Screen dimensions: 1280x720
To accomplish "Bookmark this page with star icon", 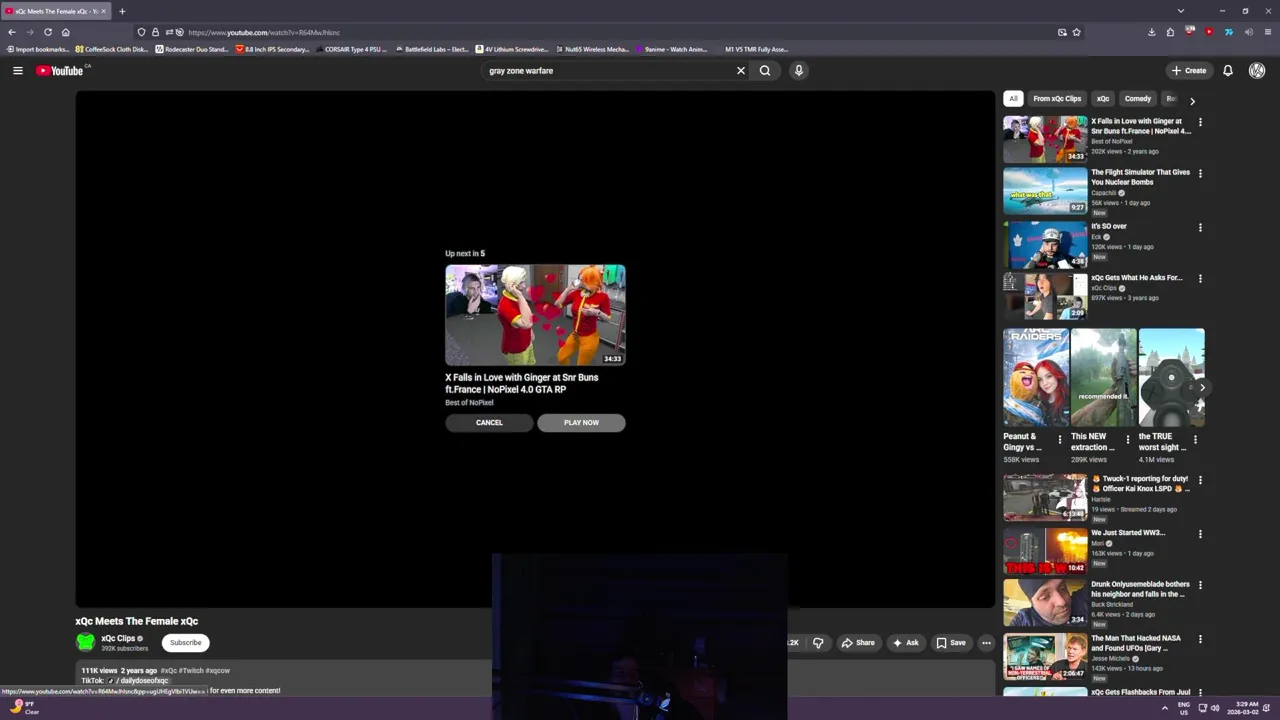I will pyautogui.click(x=1076, y=32).
